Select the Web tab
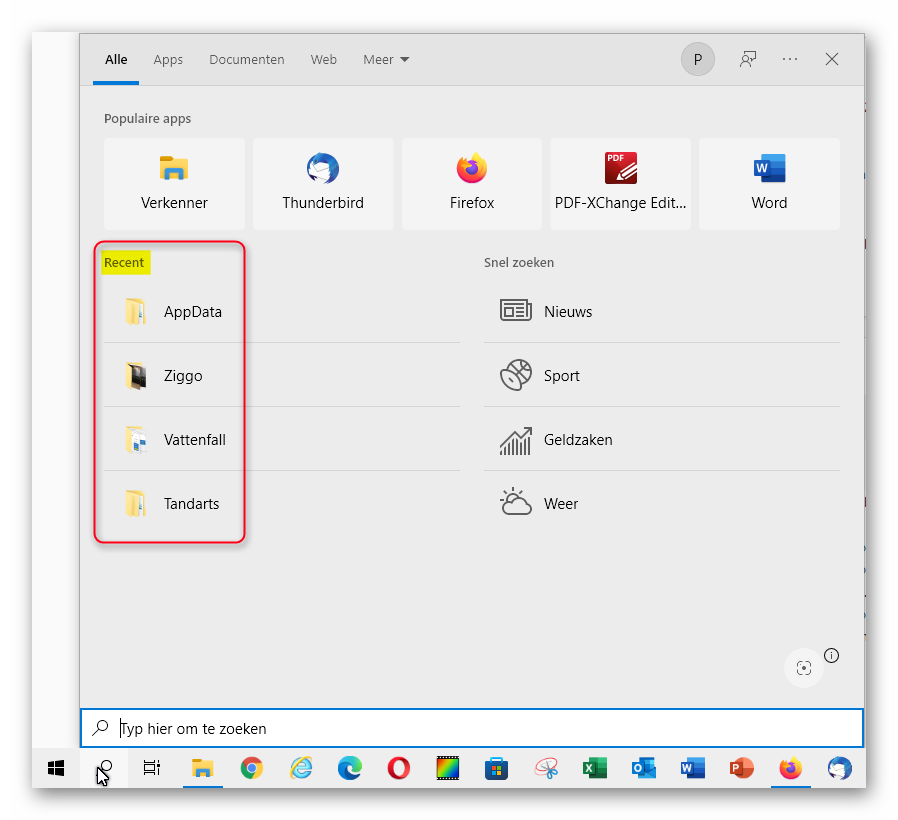The image size is (898, 820). click(x=323, y=59)
